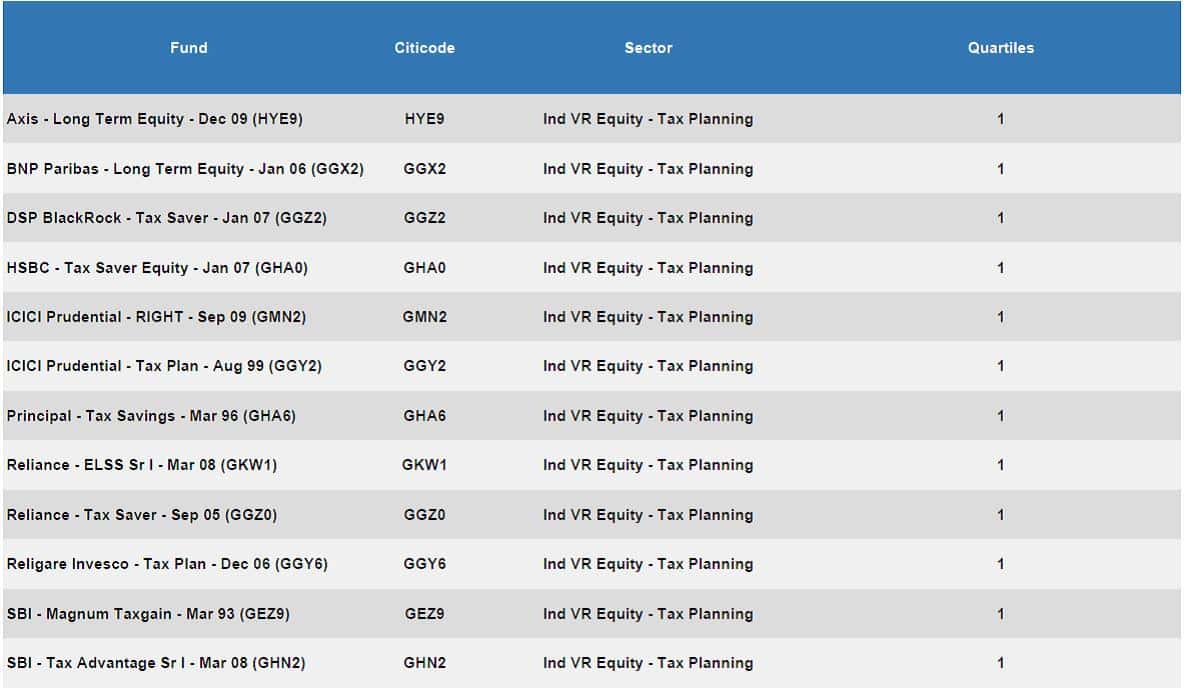Click the Sector column header
This screenshot has height=695, width=1188.
[x=648, y=48]
